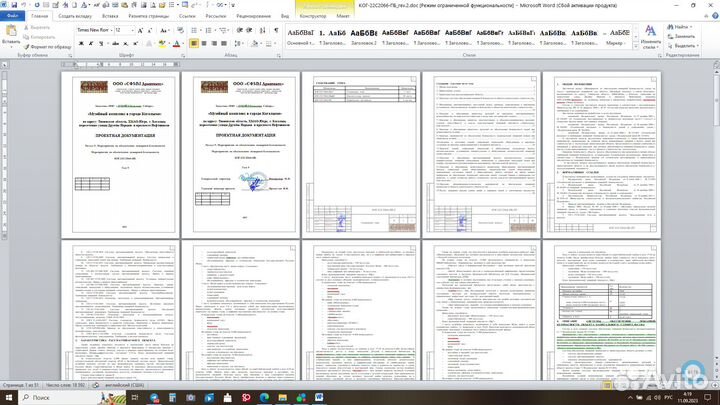720x405 pixels.
Task: Open Times New Roman font dropdown
Action: click(x=111, y=30)
